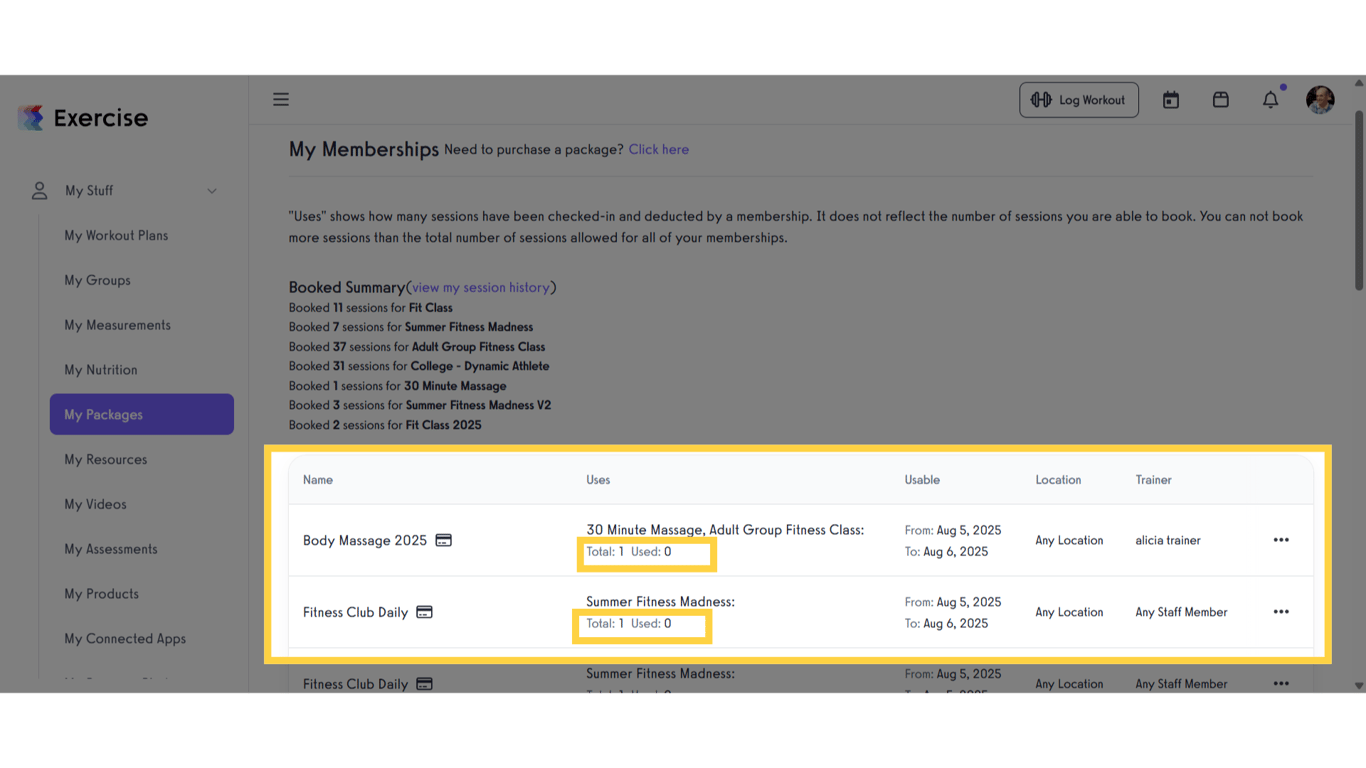Select My Nutrition in the sidebar
The height and width of the screenshot is (768, 1366).
coord(100,369)
